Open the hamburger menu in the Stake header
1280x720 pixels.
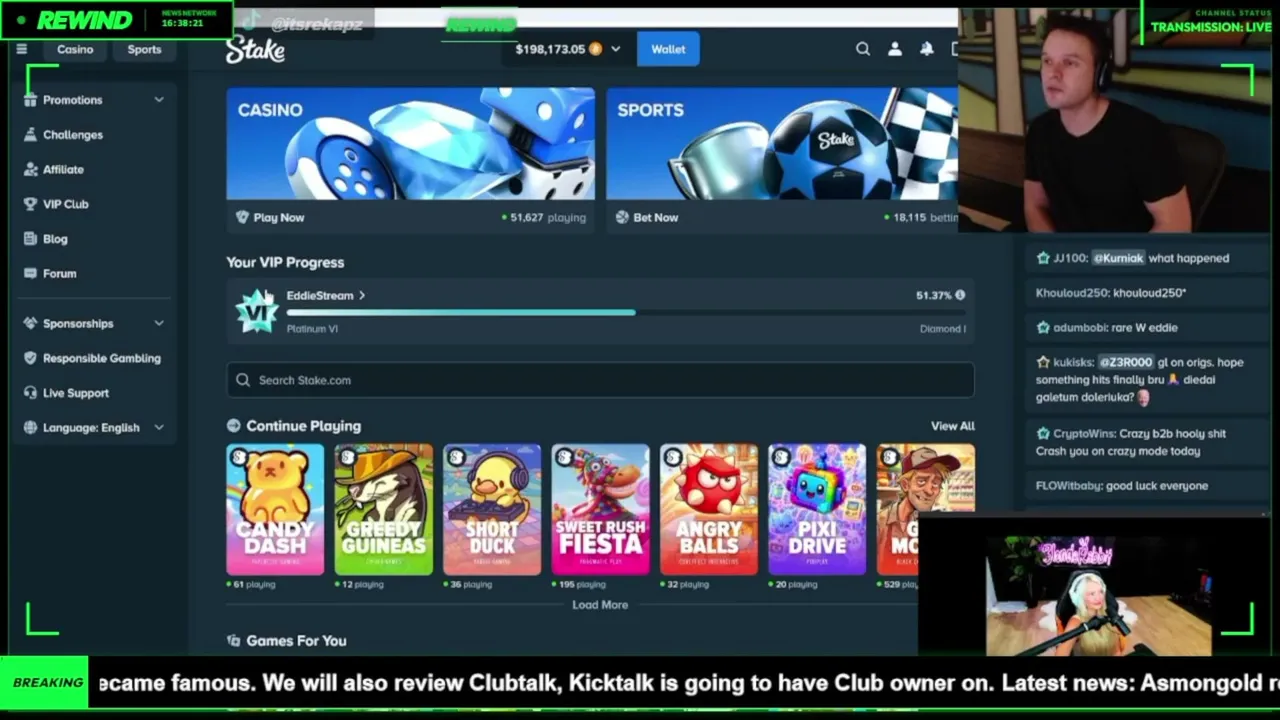click(x=22, y=49)
